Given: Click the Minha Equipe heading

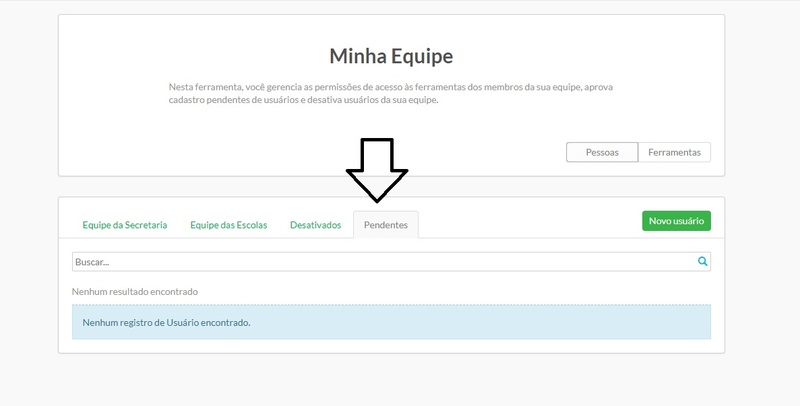Looking at the screenshot, I should point(391,56).
